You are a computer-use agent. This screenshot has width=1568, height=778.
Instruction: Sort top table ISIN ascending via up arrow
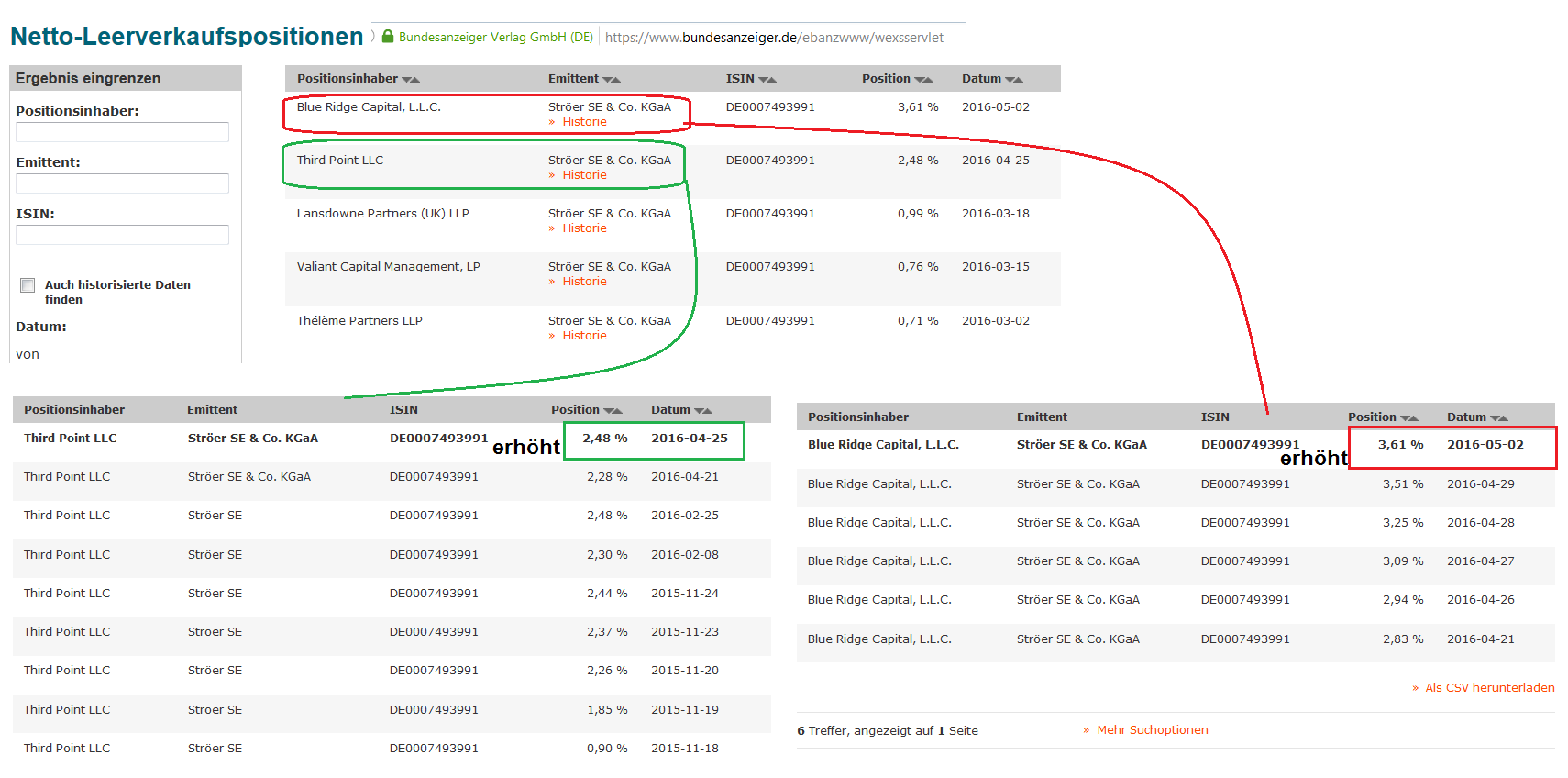(x=772, y=80)
